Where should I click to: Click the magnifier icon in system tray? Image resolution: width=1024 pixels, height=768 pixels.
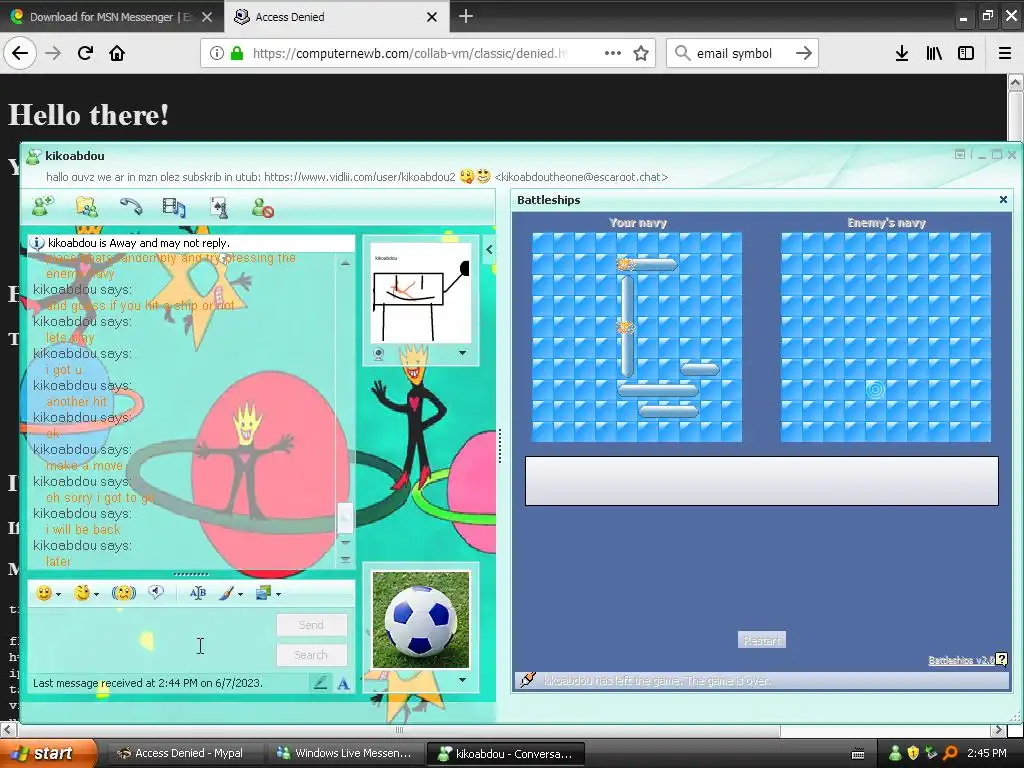coord(951,754)
